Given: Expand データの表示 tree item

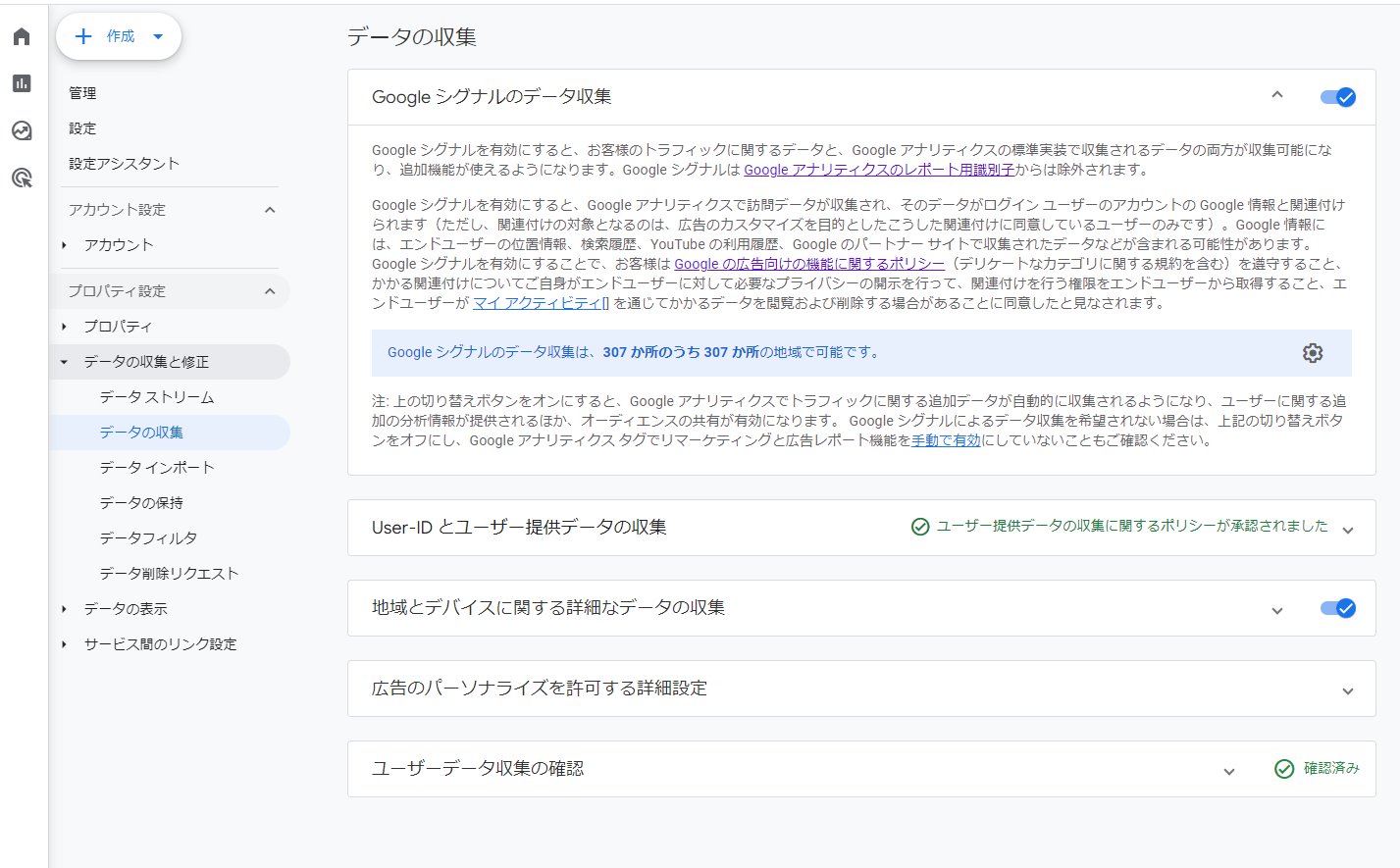Looking at the screenshot, I should [64, 609].
